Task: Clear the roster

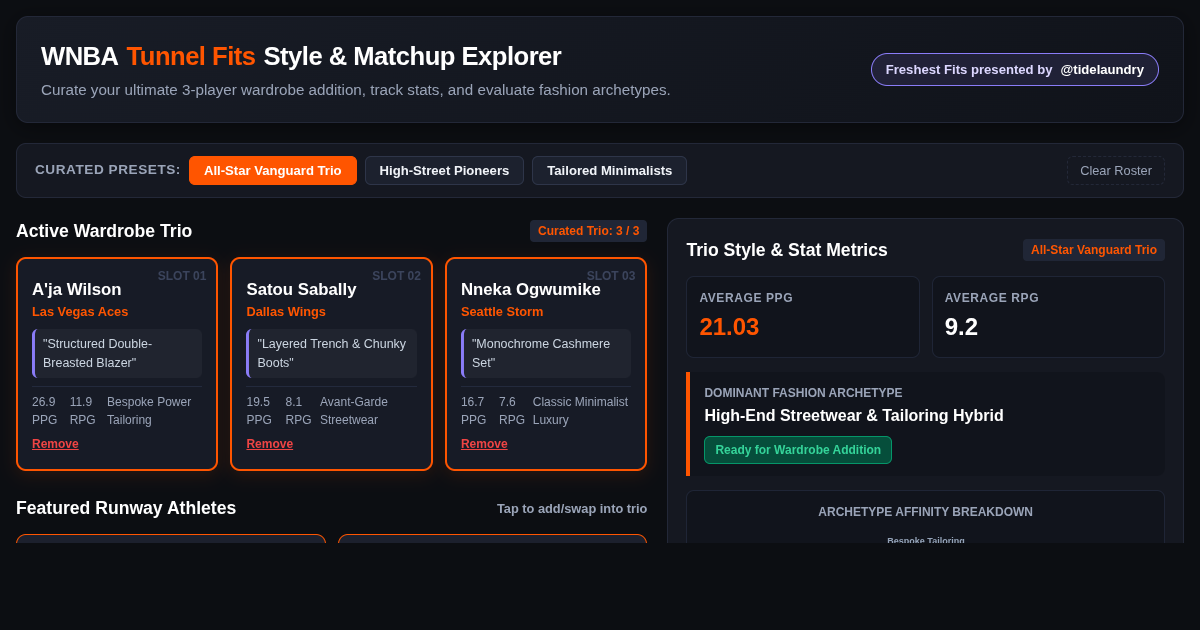Action: click(1116, 170)
